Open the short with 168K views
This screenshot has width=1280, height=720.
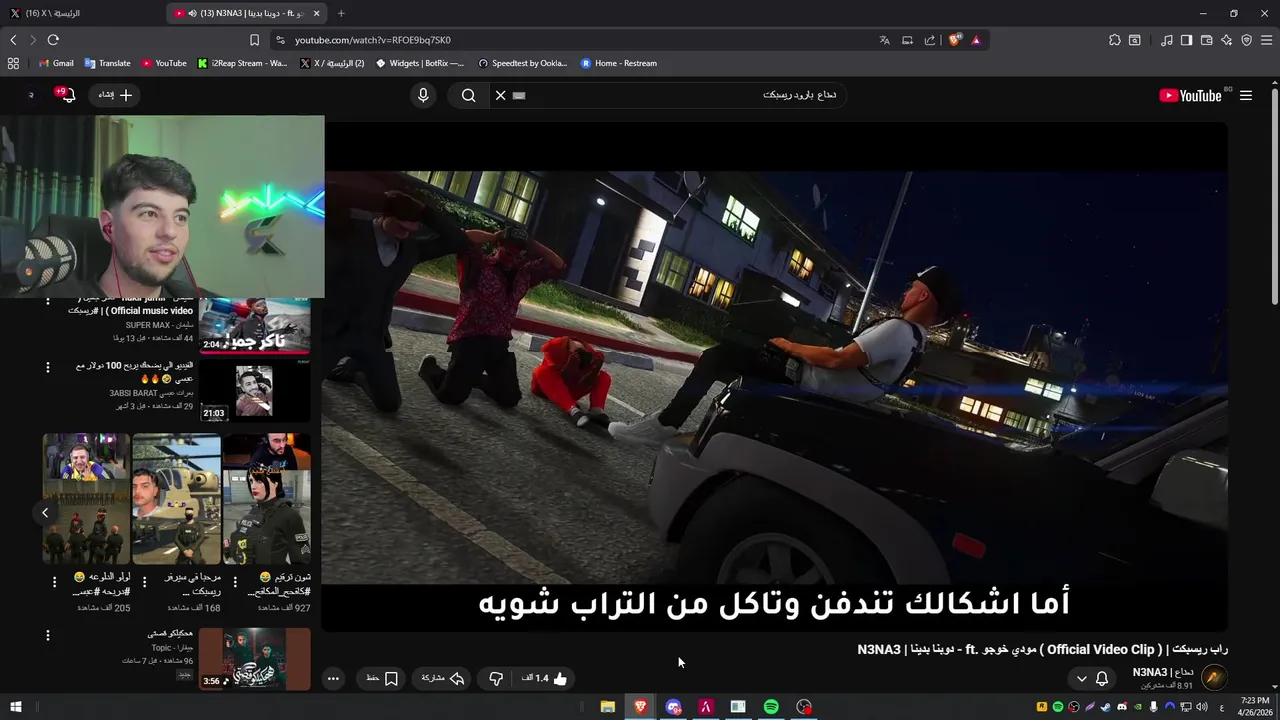(176, 499)
